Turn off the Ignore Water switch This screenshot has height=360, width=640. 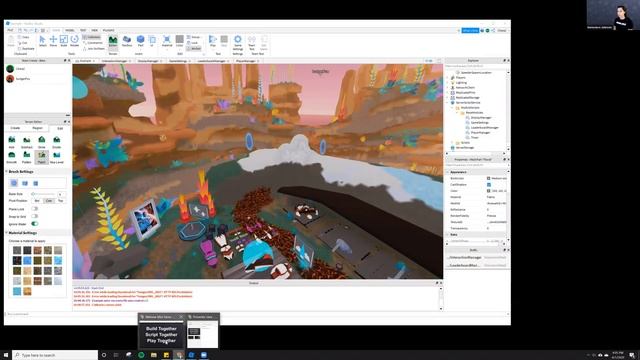(35, 224)
